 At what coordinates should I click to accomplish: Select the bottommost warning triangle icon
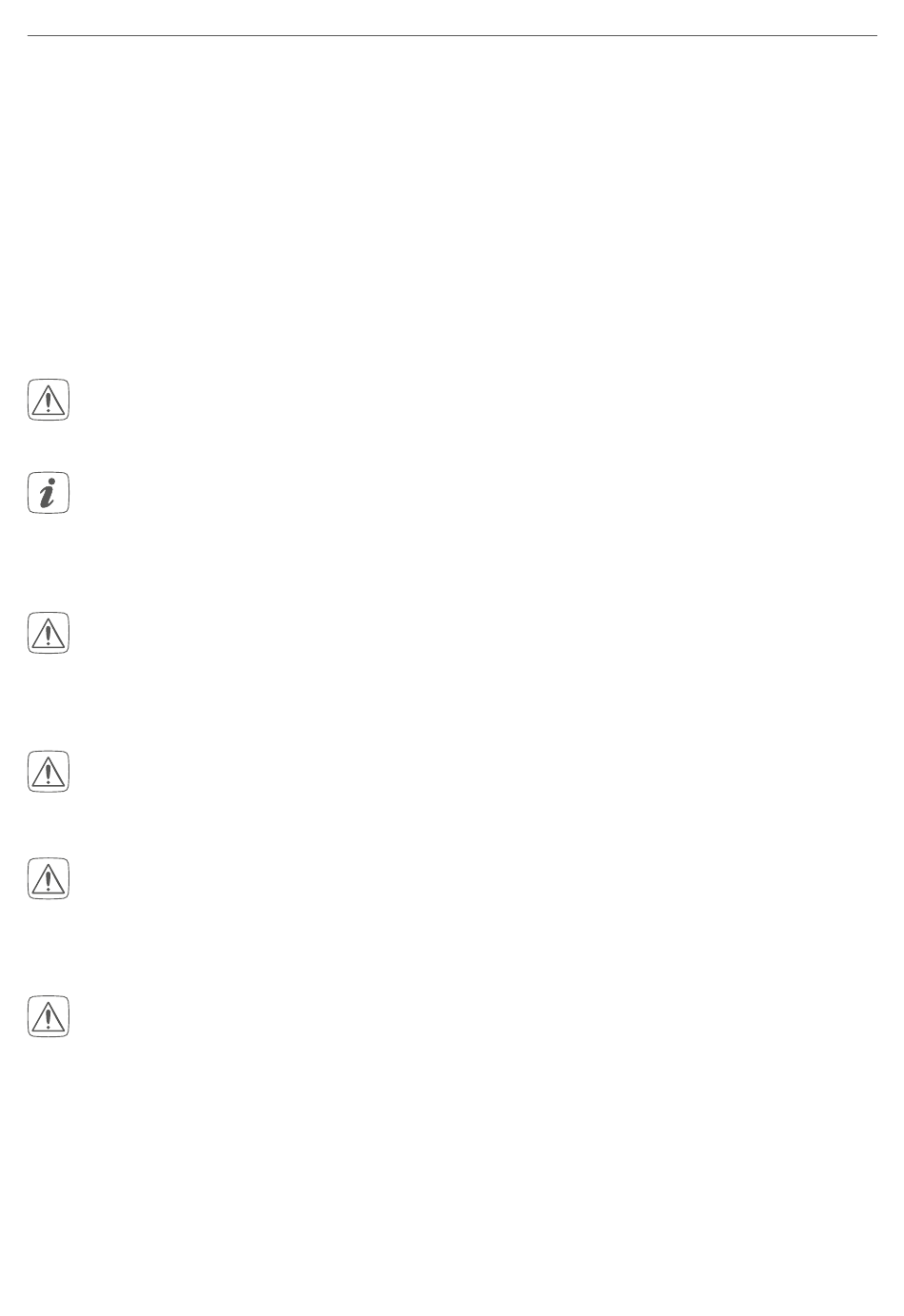coord(48,1016)
